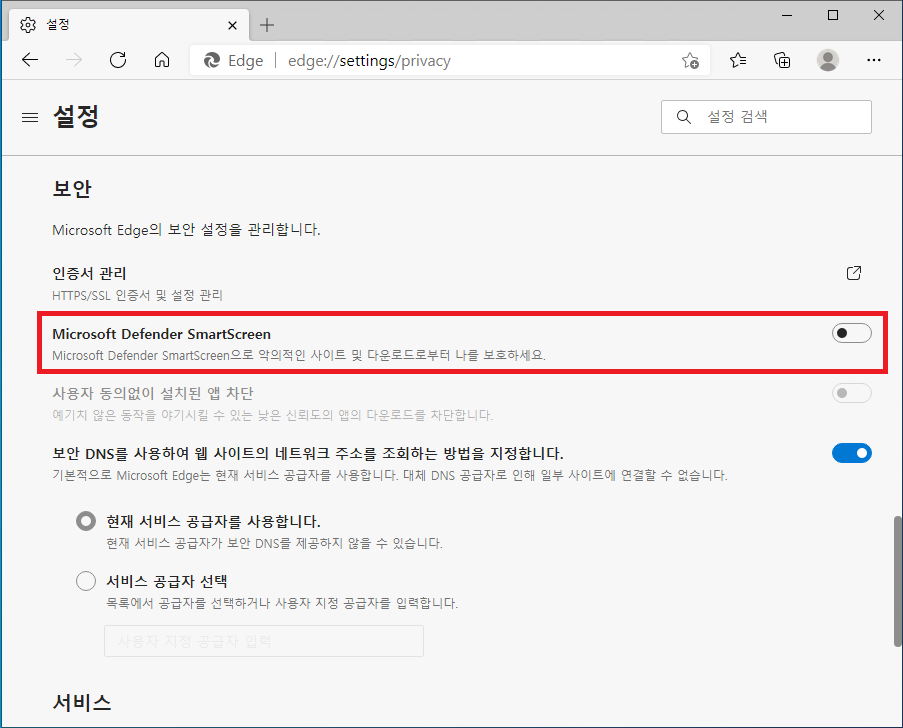Open certificate management via external link icon
This screenshot has height=728, width=903.
[x=854, y=273]
